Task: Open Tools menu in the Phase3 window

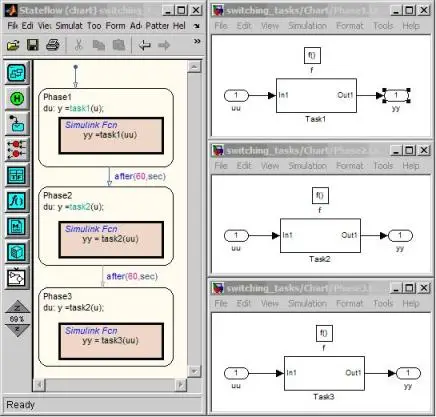Action: click(x=383, y=303)
